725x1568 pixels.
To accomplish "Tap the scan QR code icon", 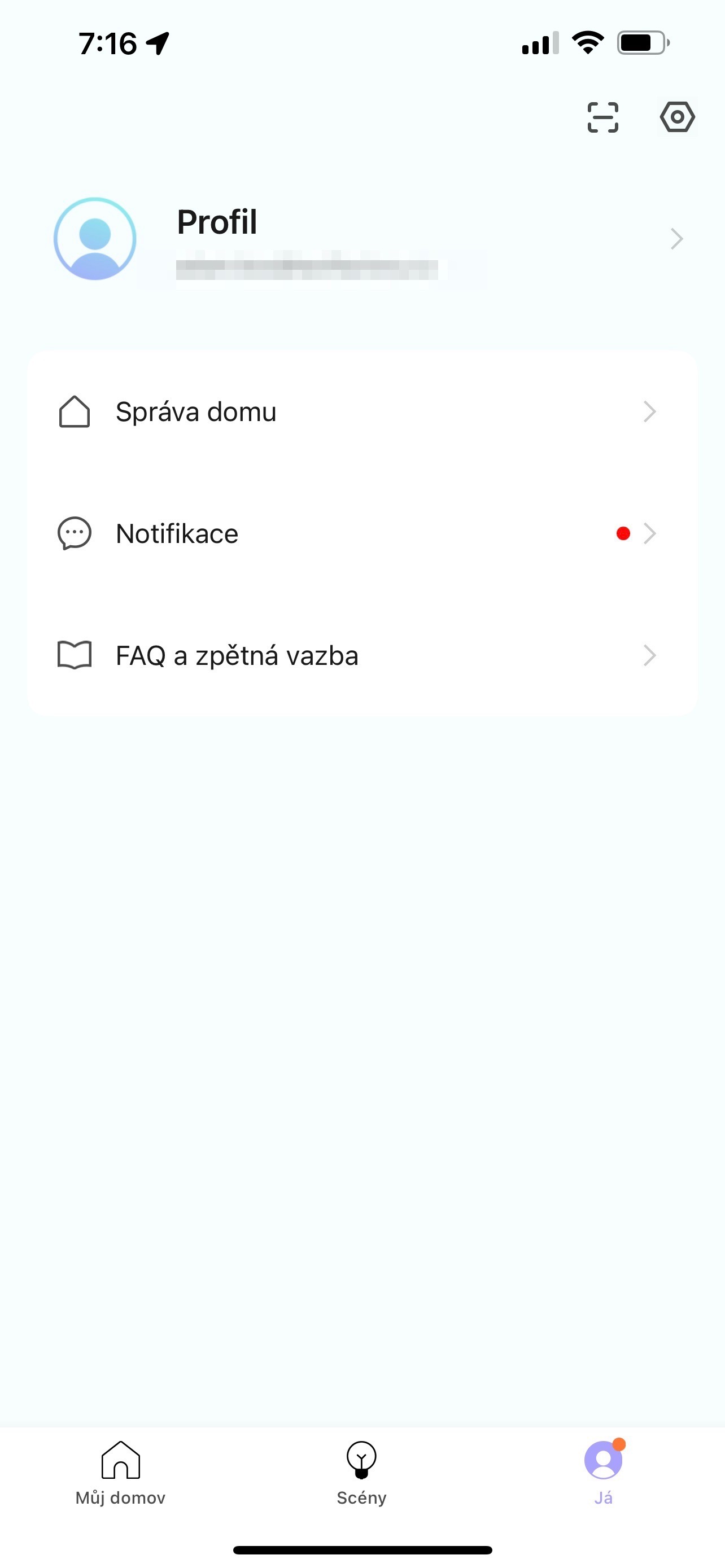I will (x=602, y=117).
